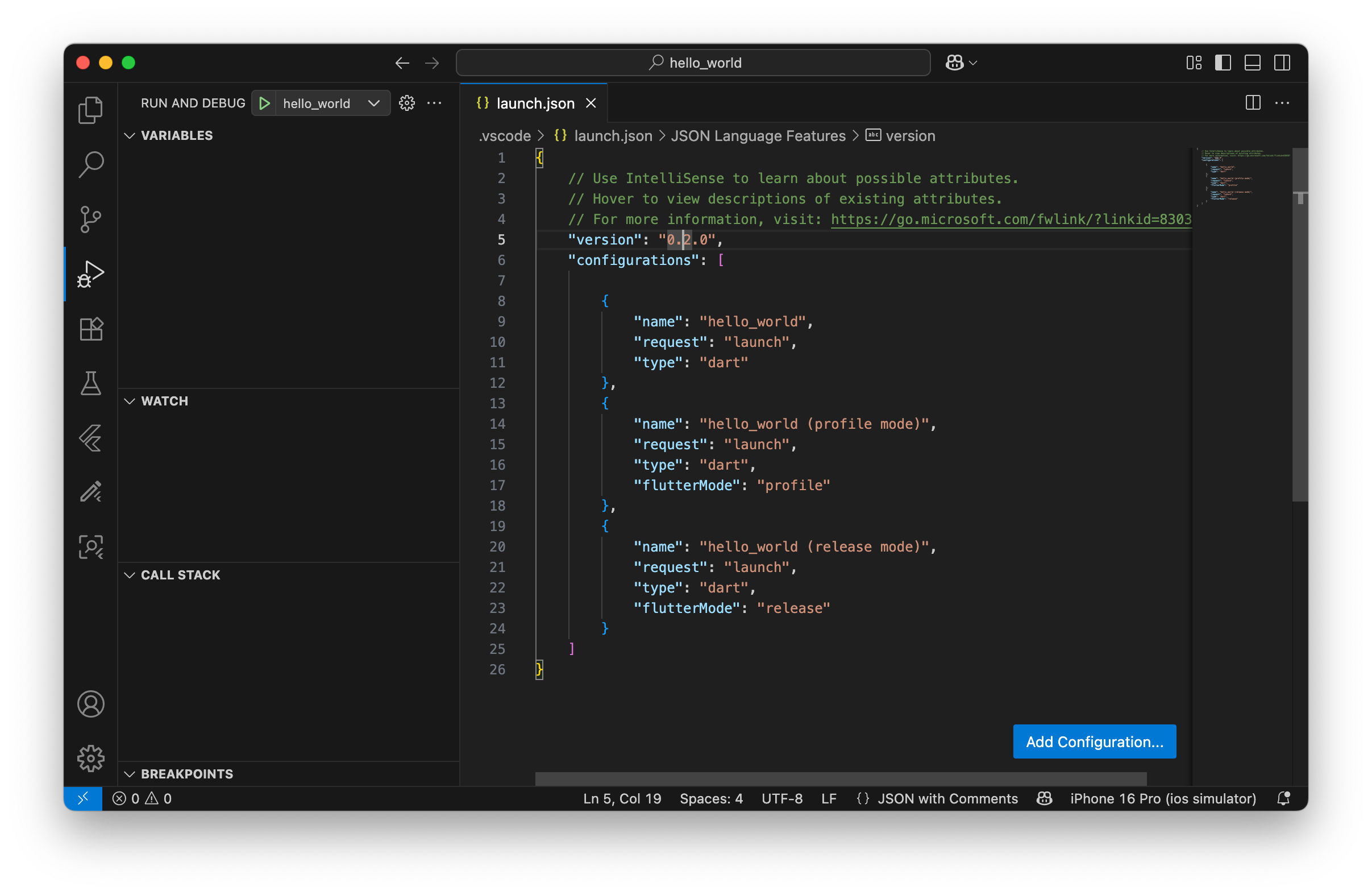Open the remote window indicator

click(x=83, y=799)
